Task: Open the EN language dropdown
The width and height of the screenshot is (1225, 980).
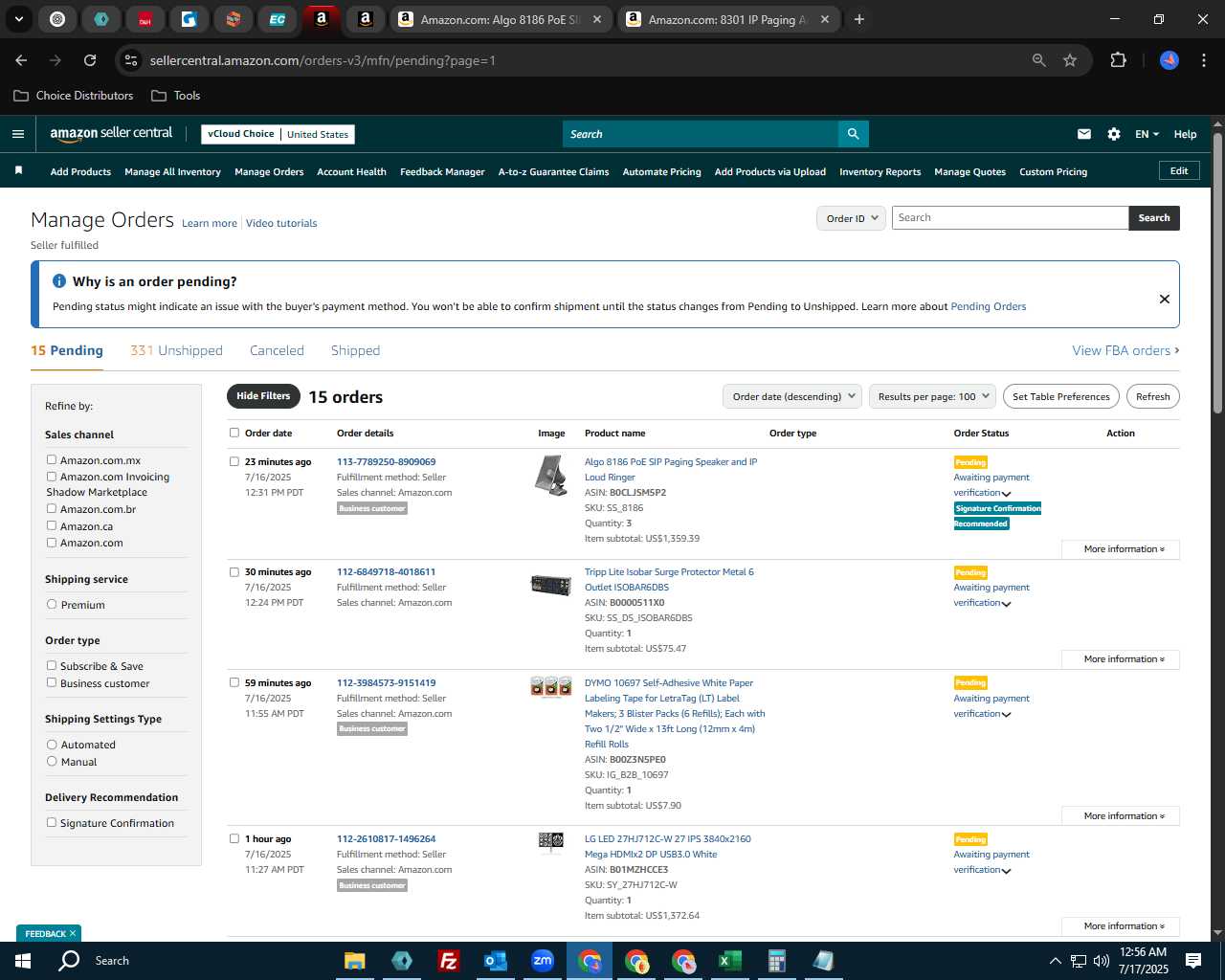Action: [x=1147, y=134]
